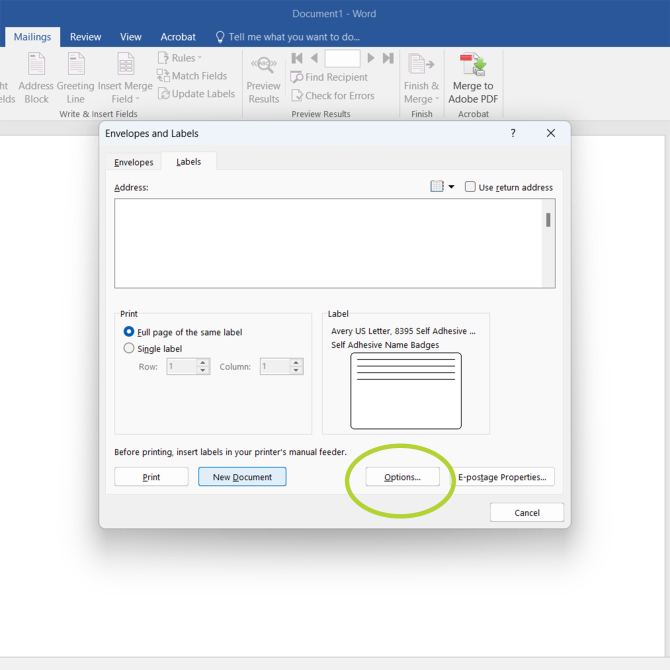The height and width of the screenshot is (670, 670).
Task: Open the Acrobat ribbon tab
Action: (x=178, y=37)
